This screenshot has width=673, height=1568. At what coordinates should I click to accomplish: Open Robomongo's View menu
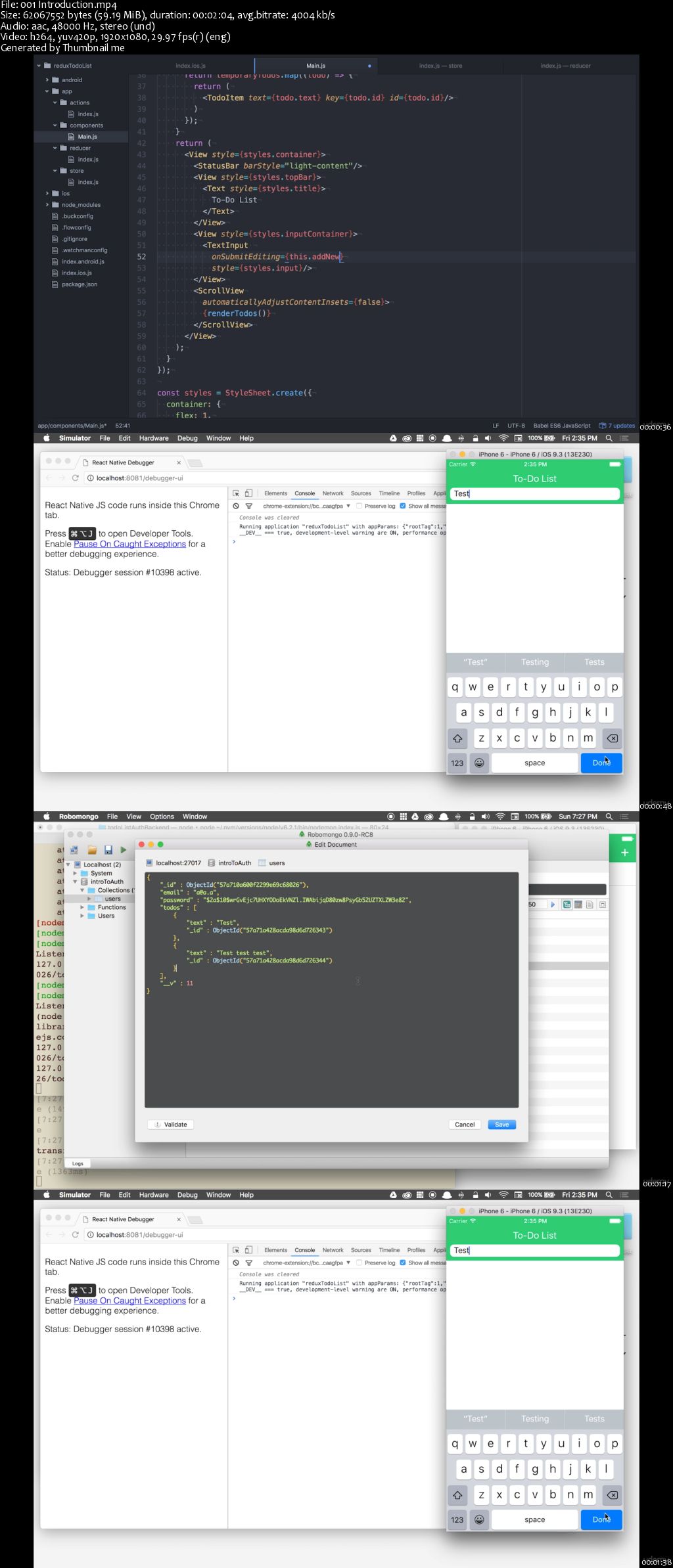pyautogui.click(x=133, y=817)
